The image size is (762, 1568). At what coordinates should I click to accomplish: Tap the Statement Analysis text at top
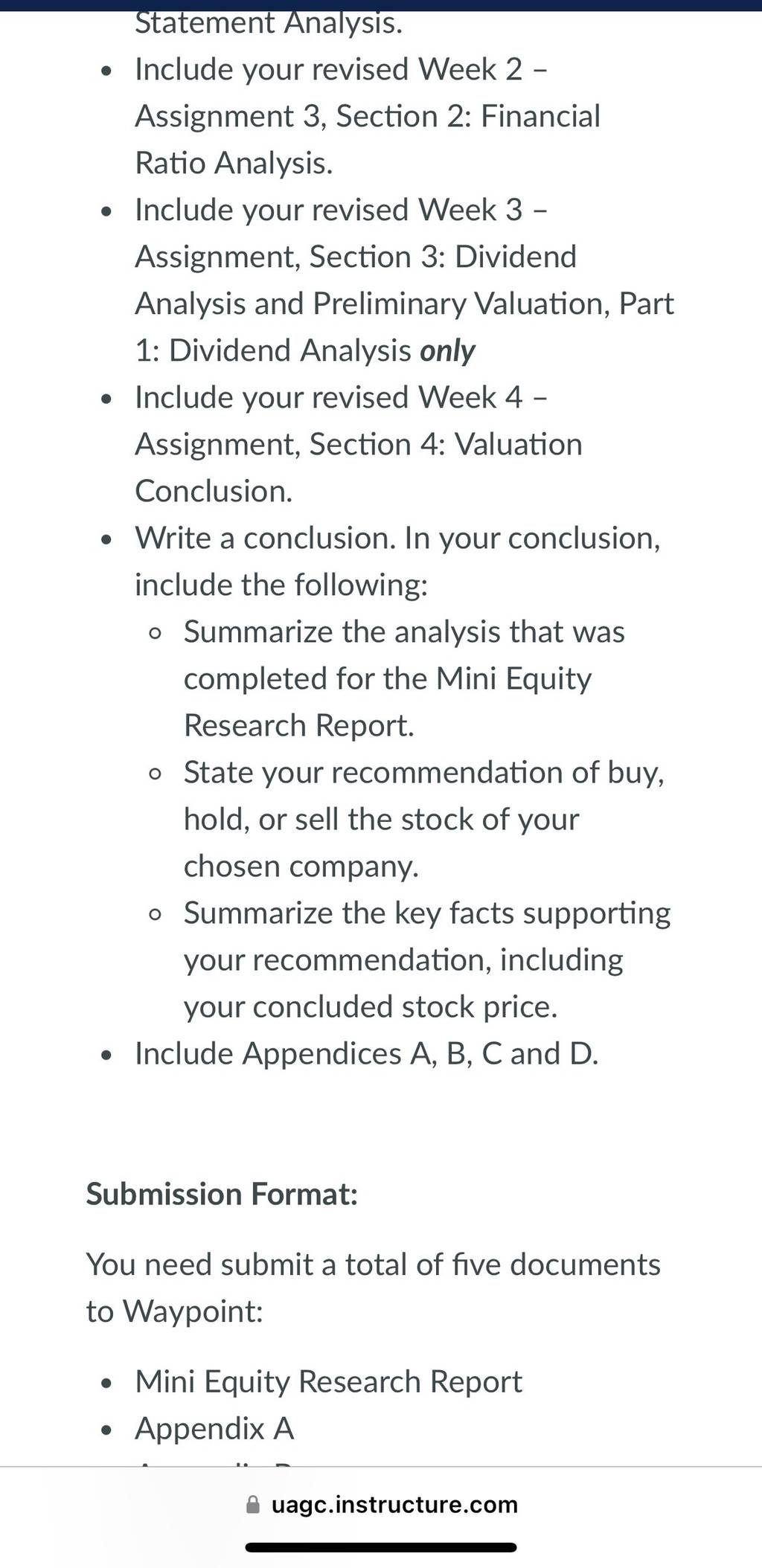point(269,24)
